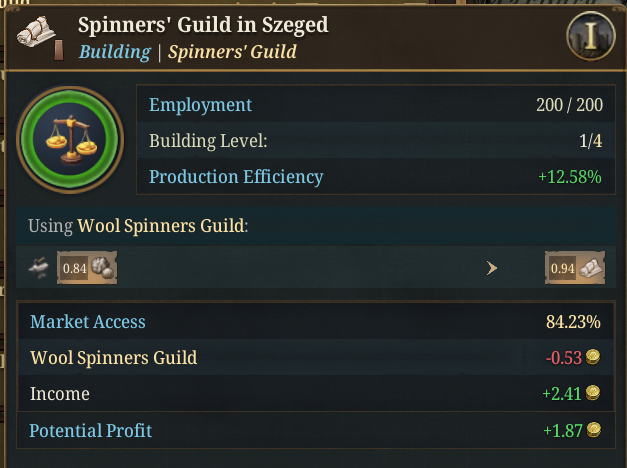Click the round "I" emblem icon
Screen dimensions: 627x468
590,37
